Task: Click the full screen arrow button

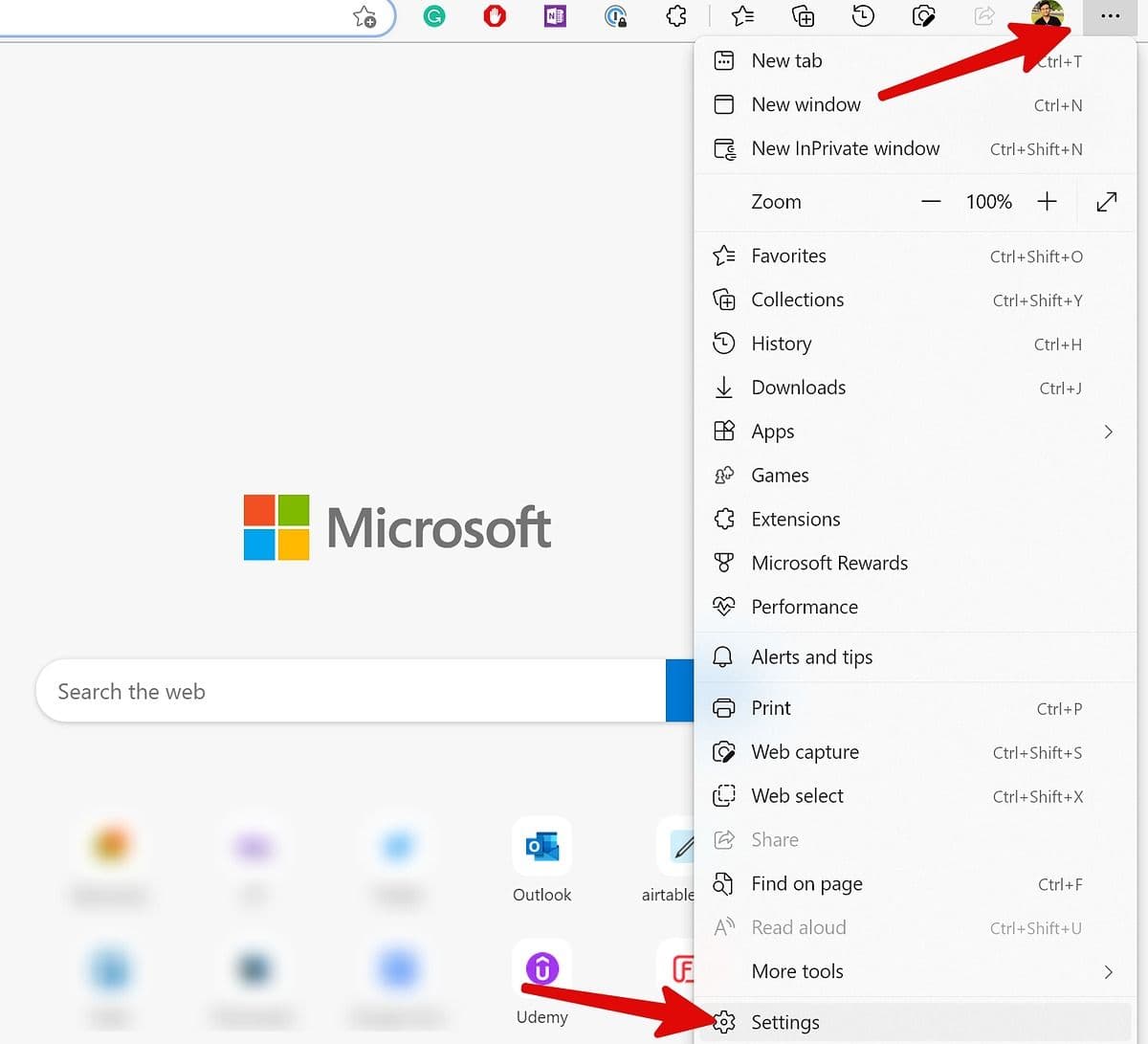Action: point(1106,202)
